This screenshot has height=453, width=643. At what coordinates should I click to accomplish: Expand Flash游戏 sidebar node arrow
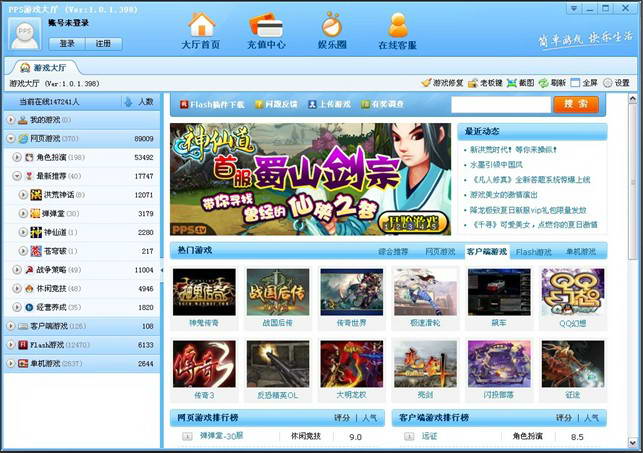click(x=11, y=345)
